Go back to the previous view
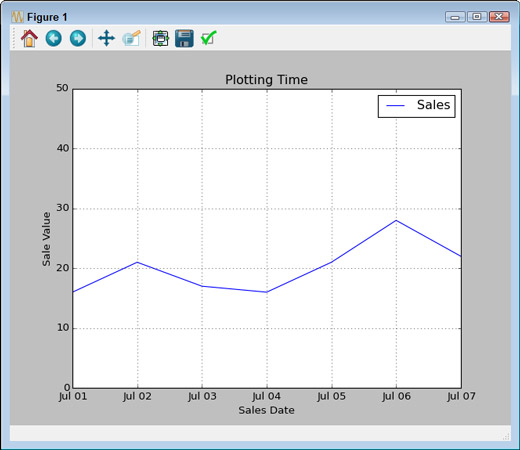The width and height of the screenshot is (520, 450). click(53, 38)
